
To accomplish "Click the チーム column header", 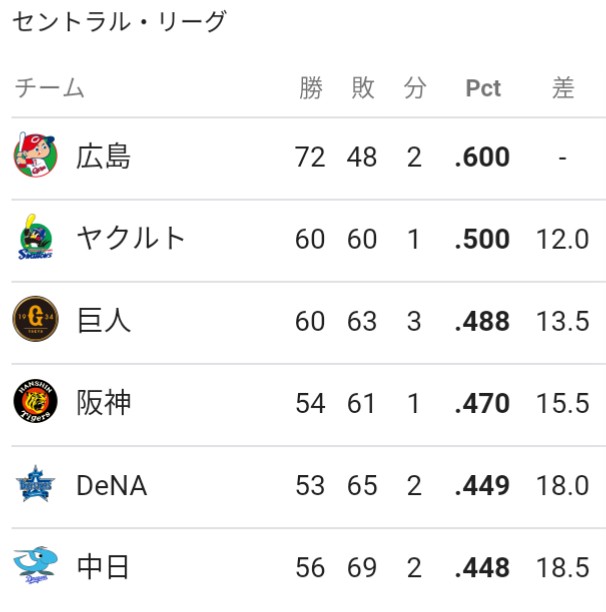I will coord(50,87).
